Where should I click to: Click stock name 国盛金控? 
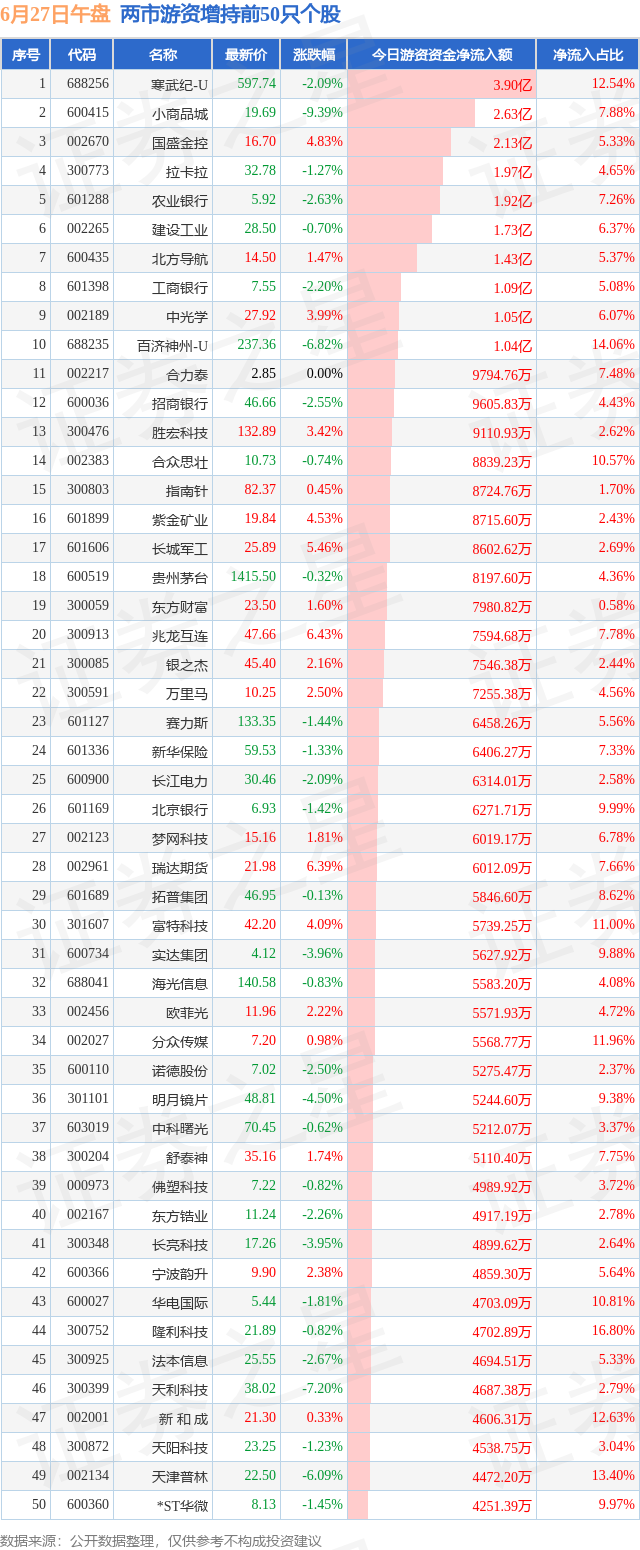pos(180,142)
